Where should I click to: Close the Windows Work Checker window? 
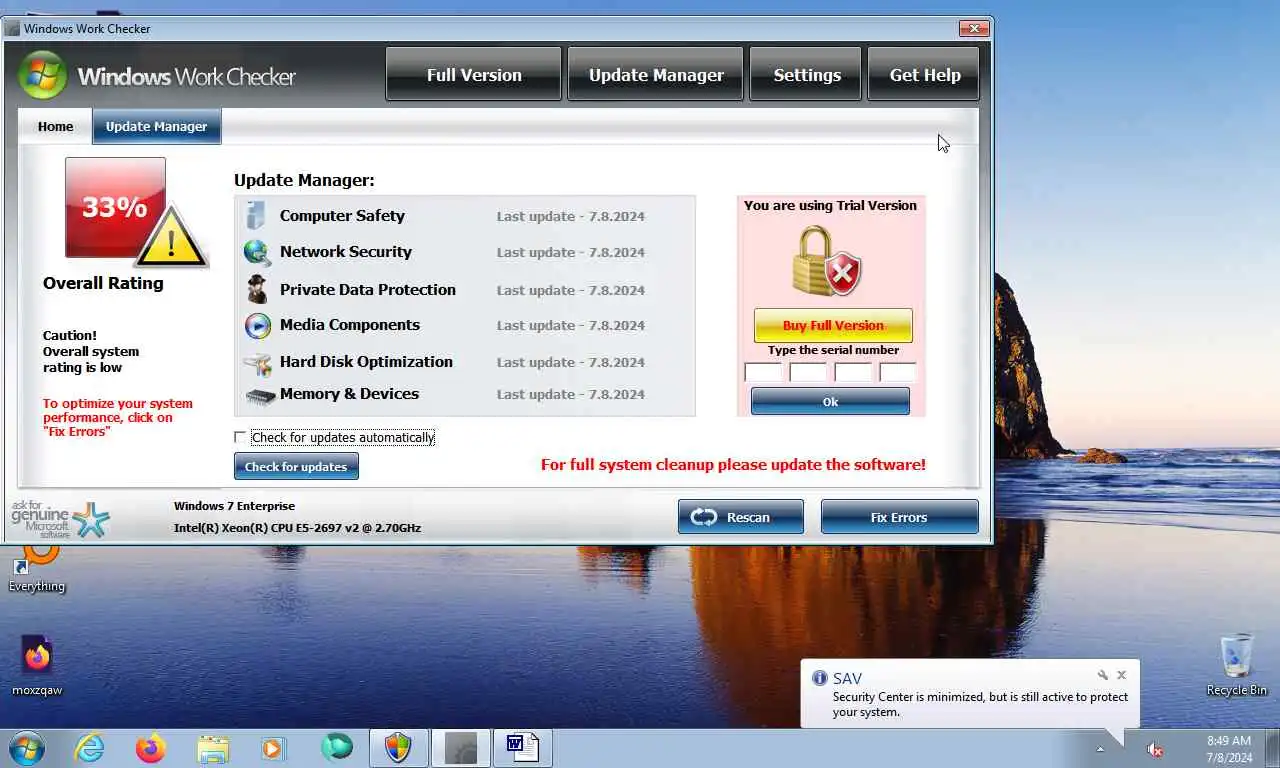click(973, 28)
